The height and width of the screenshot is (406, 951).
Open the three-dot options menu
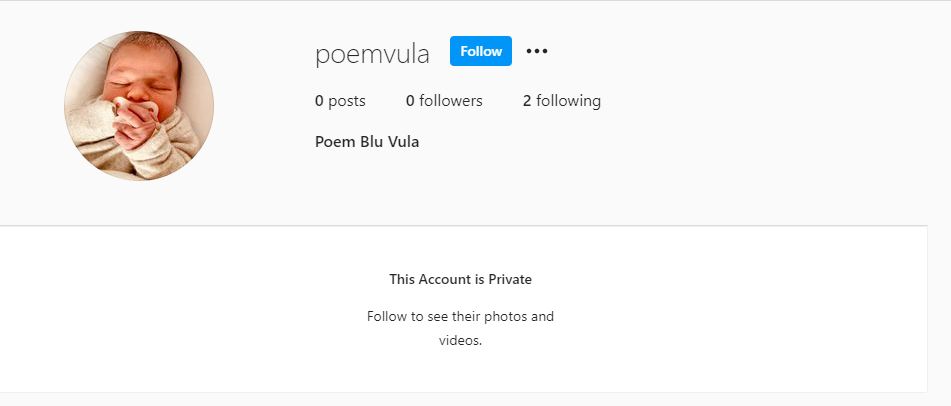537,51
